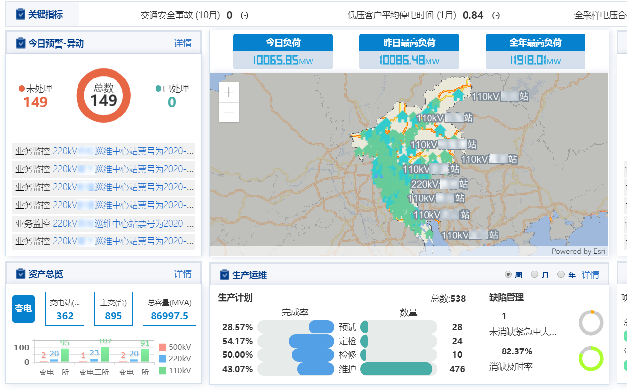This screenshot has height=390, width=627.
Task: Select the 月 (month) radio button
Action: click(534, 274)
